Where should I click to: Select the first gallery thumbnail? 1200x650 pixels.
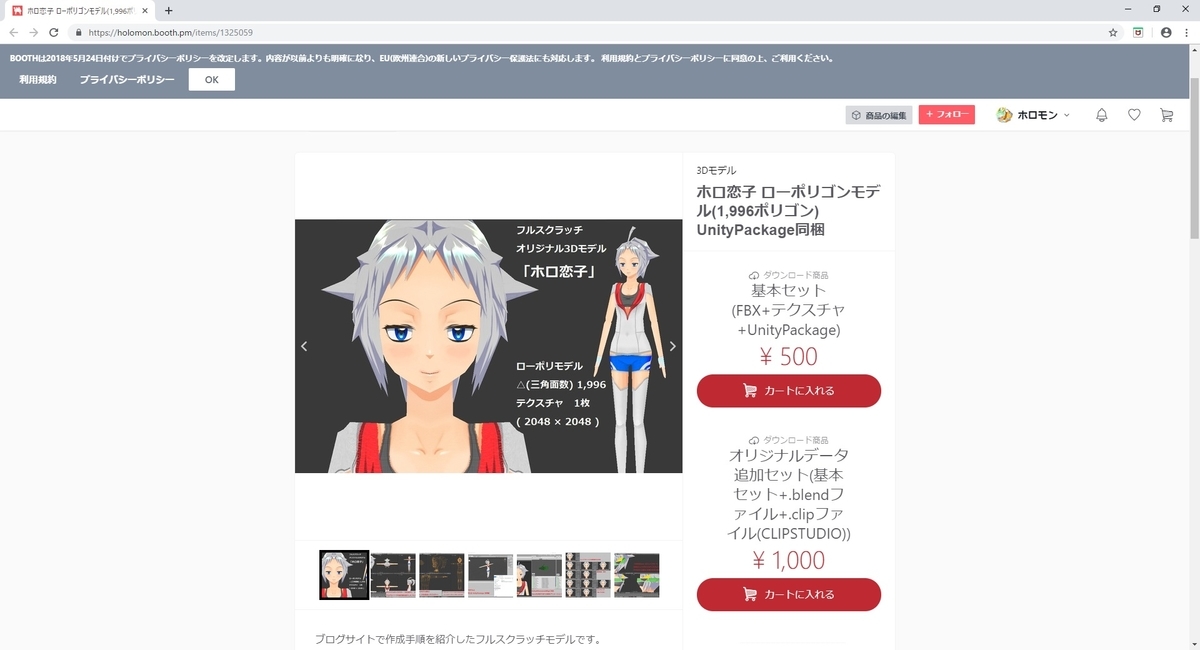[343, 574]
